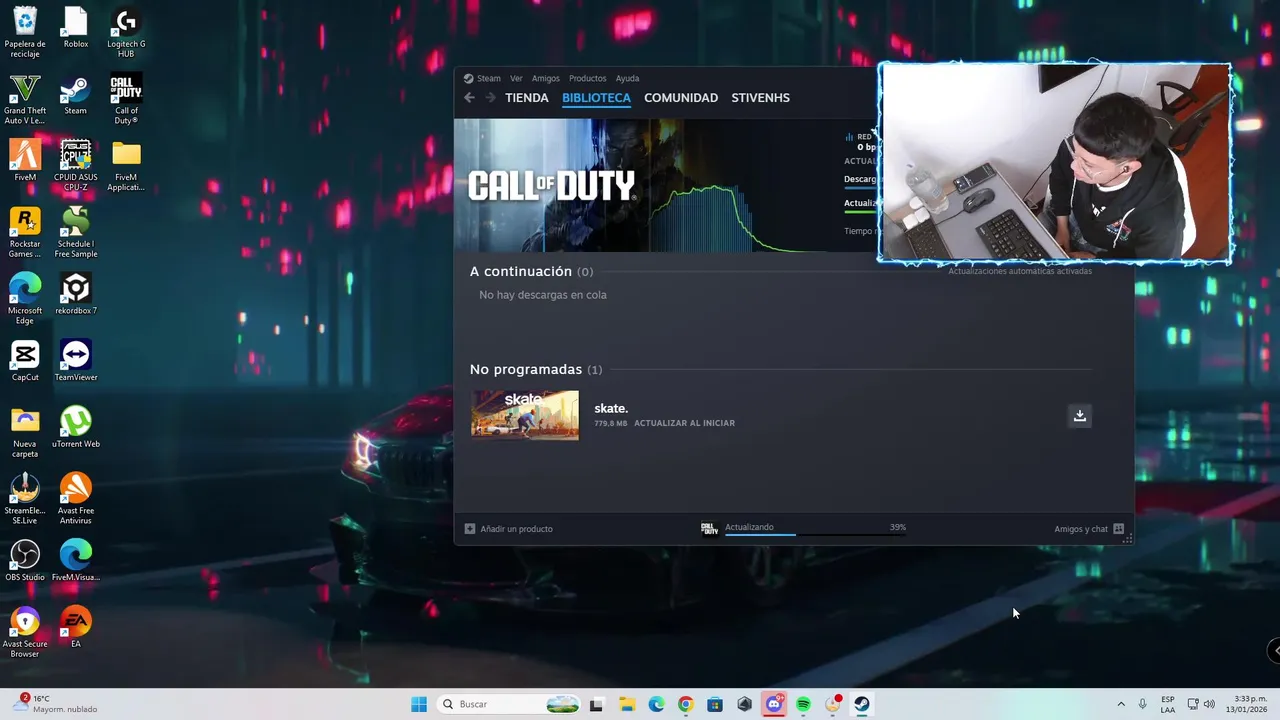Open the rekordbox 7 desktop icon

[75, 295]
